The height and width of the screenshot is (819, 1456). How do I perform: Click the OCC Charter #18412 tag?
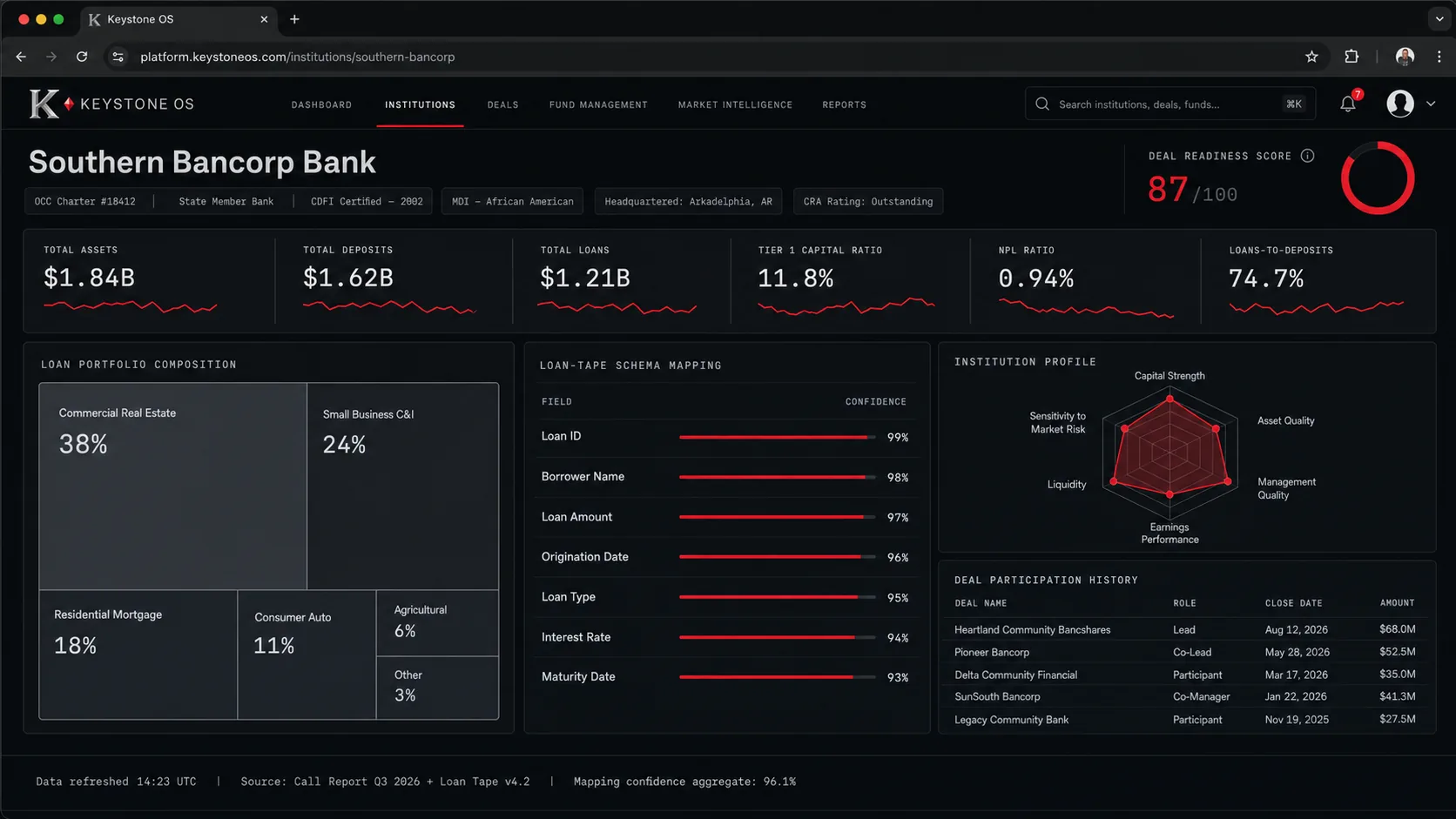point(84,201)
